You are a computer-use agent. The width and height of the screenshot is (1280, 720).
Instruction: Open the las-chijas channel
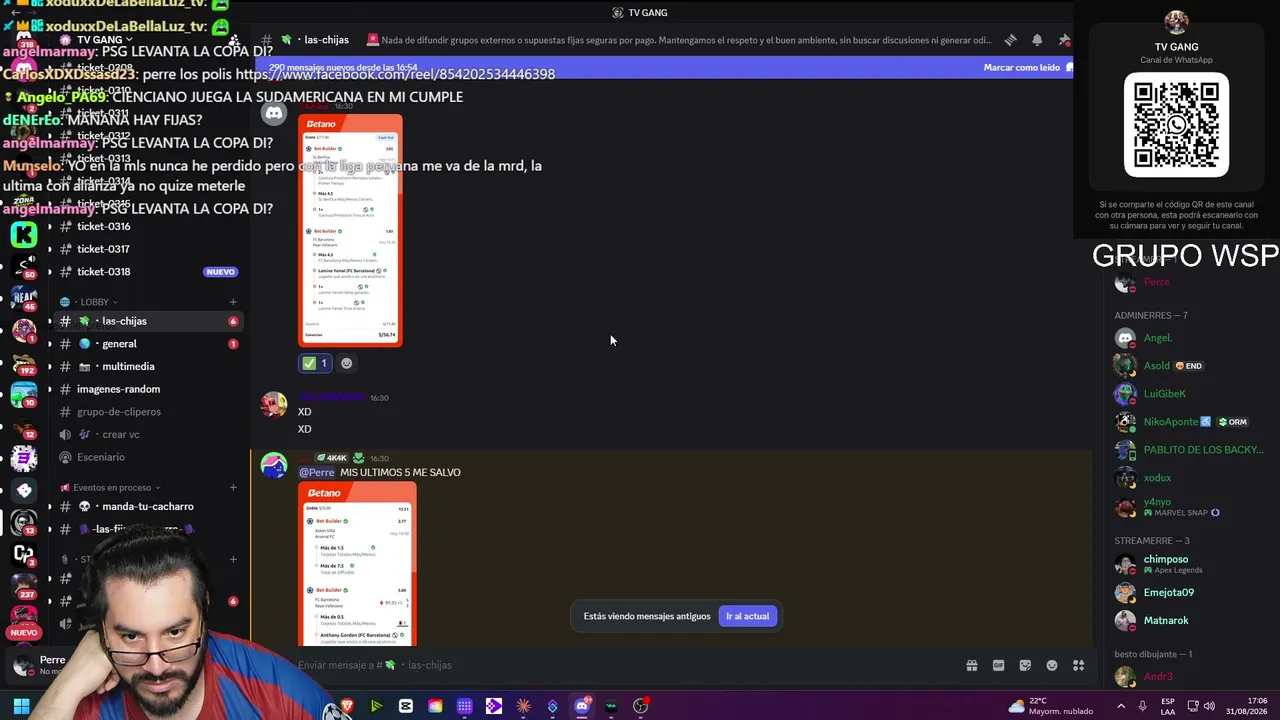click(148, 321)
